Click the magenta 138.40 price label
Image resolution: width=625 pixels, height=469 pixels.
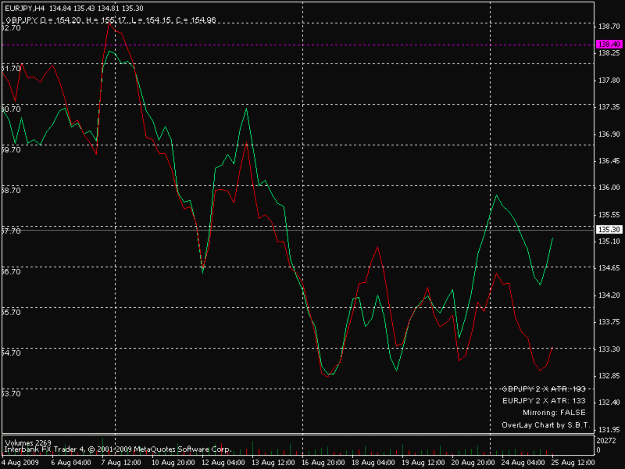(x=609, y=44)
